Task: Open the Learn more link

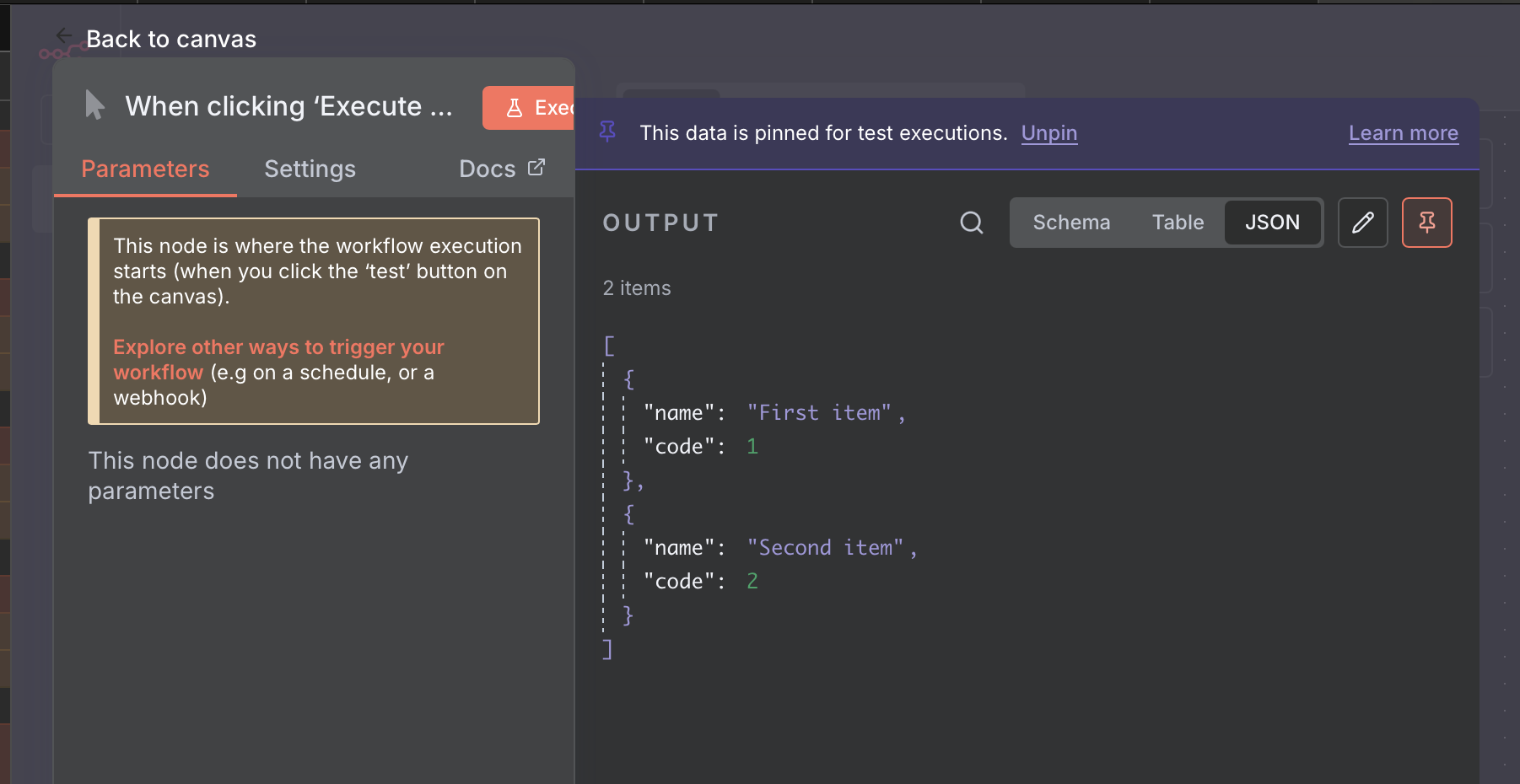Action: click(x=1403, y=133)
